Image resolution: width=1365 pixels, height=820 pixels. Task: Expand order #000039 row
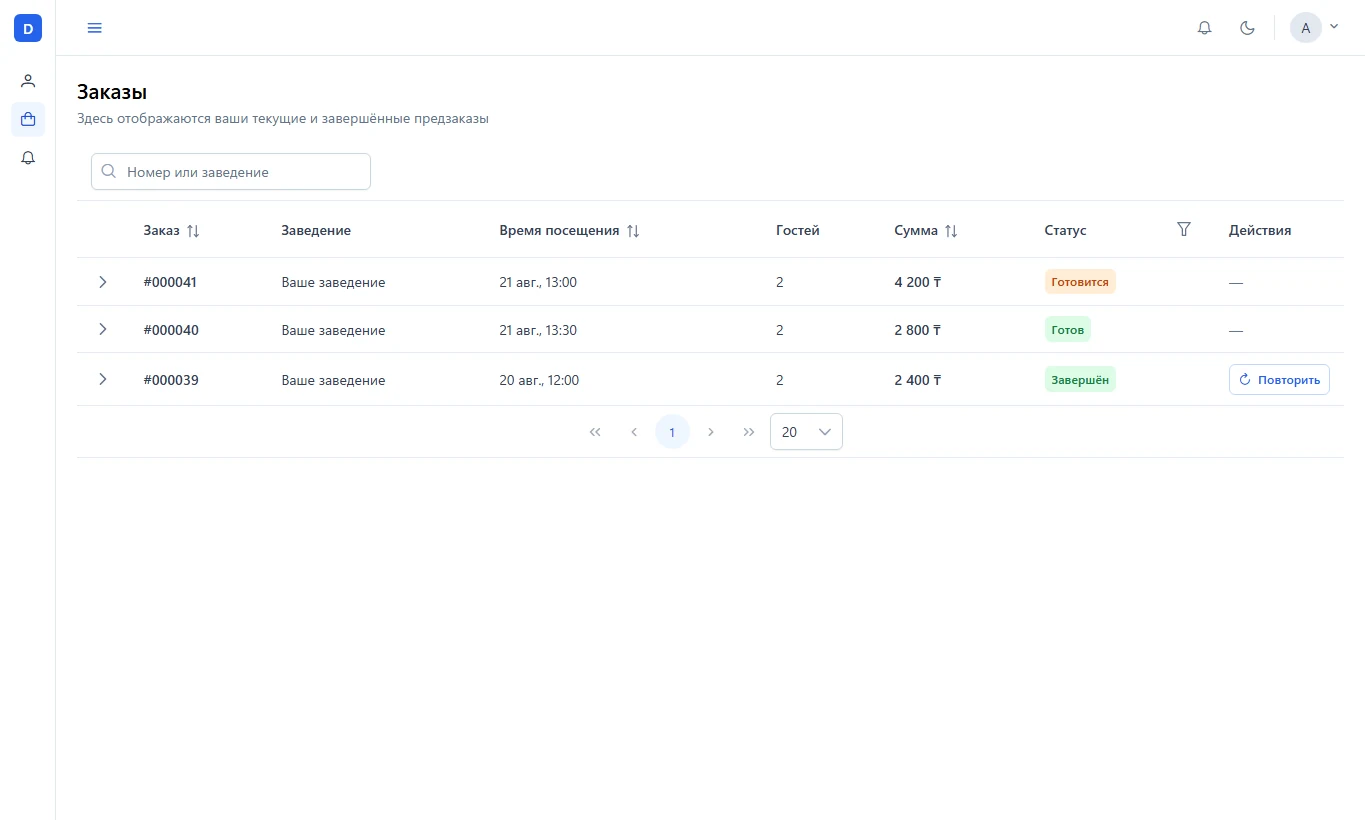102,379
